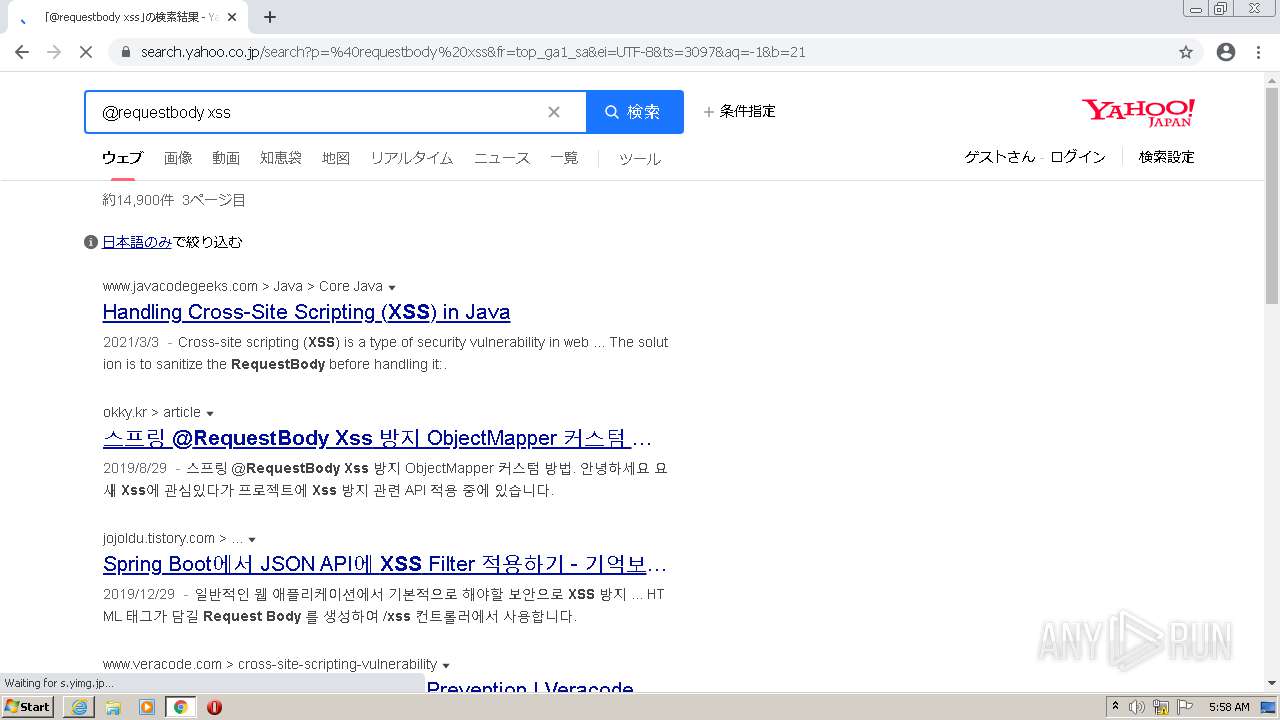Image resolution: width=1280 pixels, height=720 pixels.
Task: Open network status tray icon
Action: tap(1161, 707)
